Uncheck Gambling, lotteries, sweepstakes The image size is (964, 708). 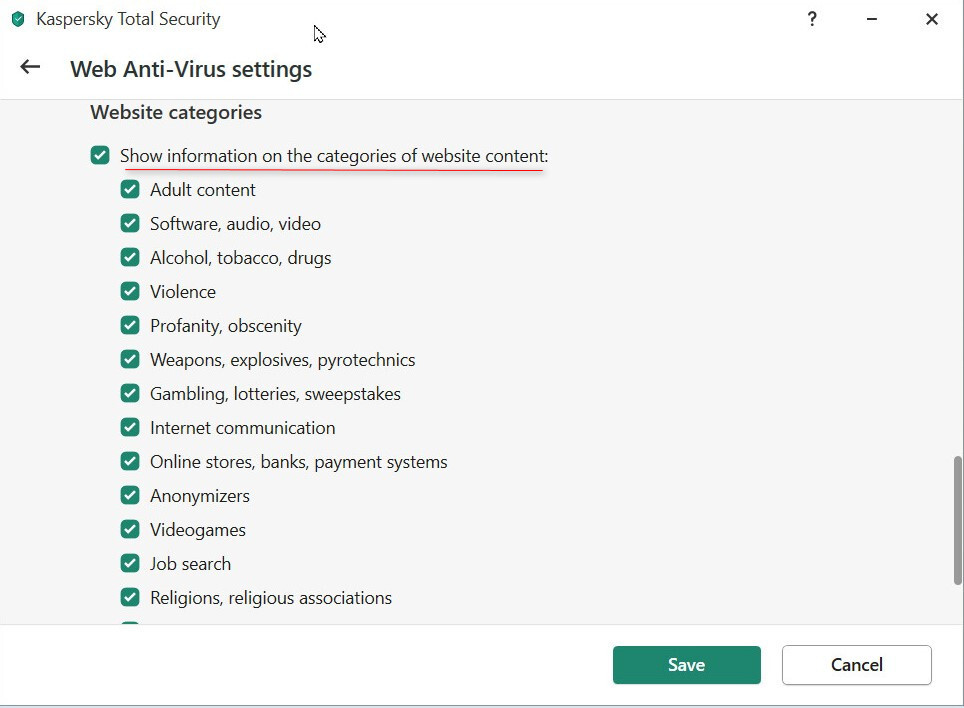coord(130,394)
